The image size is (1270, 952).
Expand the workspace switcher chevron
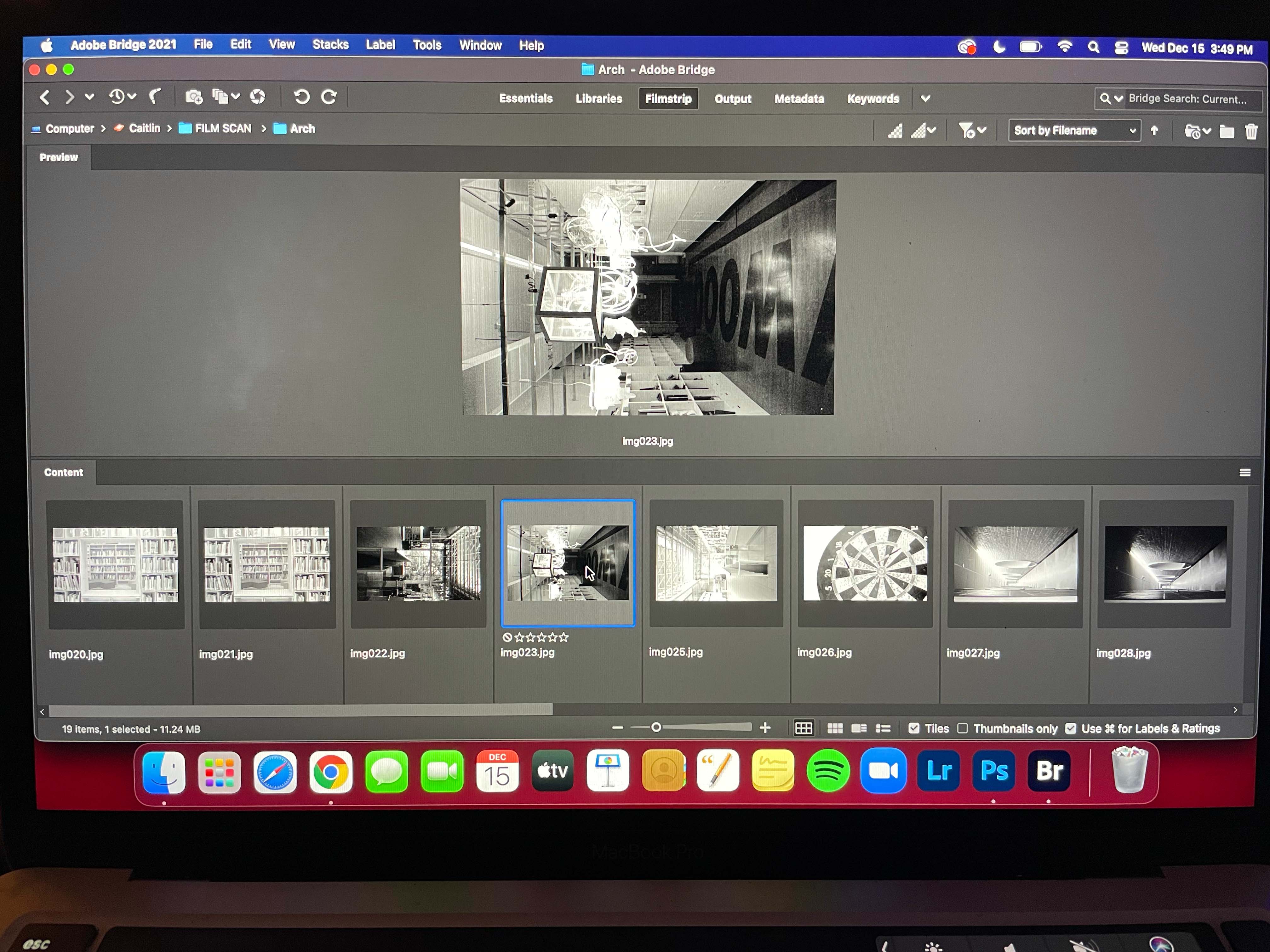tap(925, 99)
